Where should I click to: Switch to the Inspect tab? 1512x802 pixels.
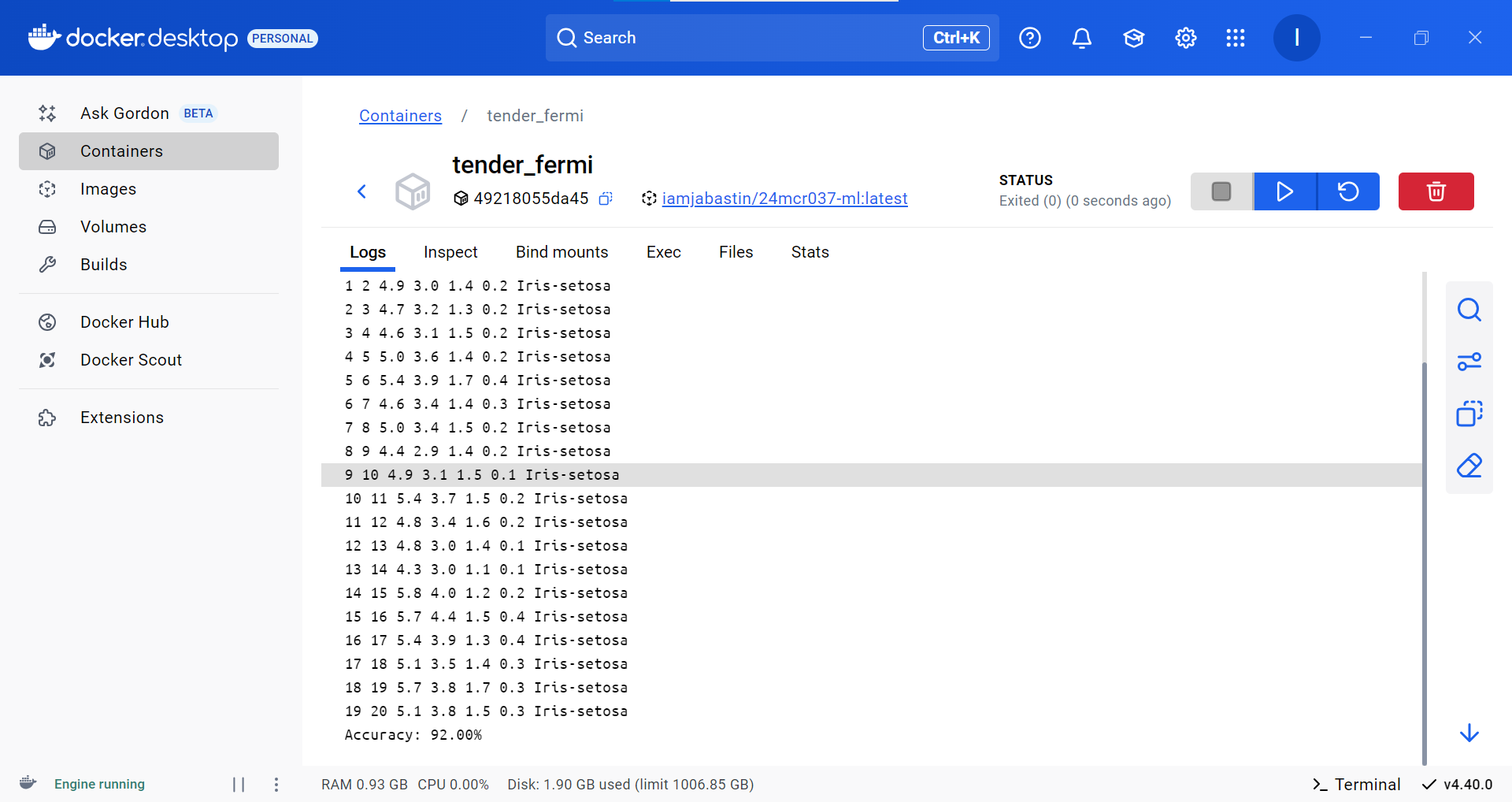450,252
